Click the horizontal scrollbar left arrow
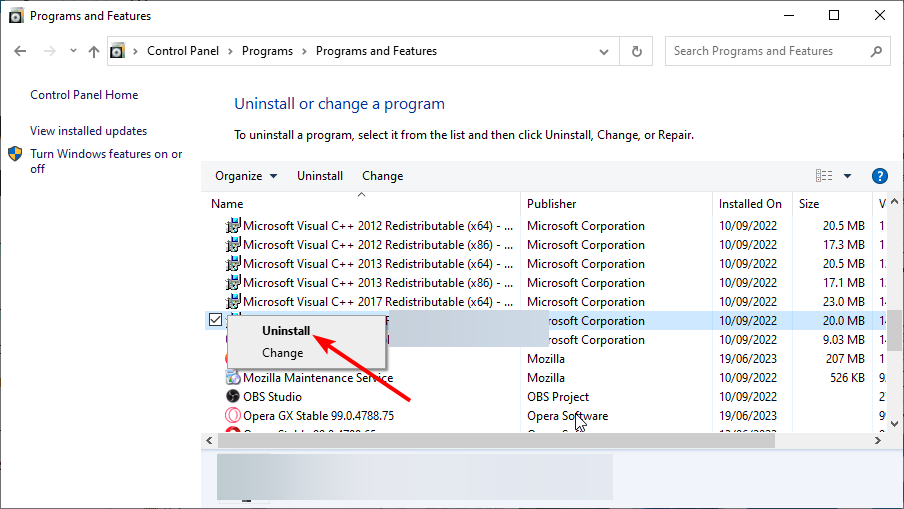The width and height of the screenshot is (904, 509). point(209,440)
